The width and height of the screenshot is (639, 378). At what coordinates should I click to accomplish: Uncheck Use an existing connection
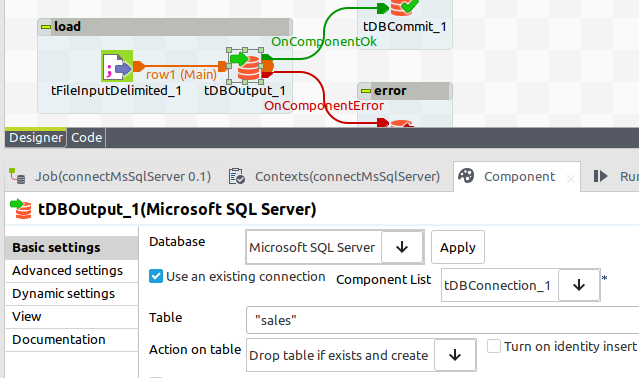156,276
